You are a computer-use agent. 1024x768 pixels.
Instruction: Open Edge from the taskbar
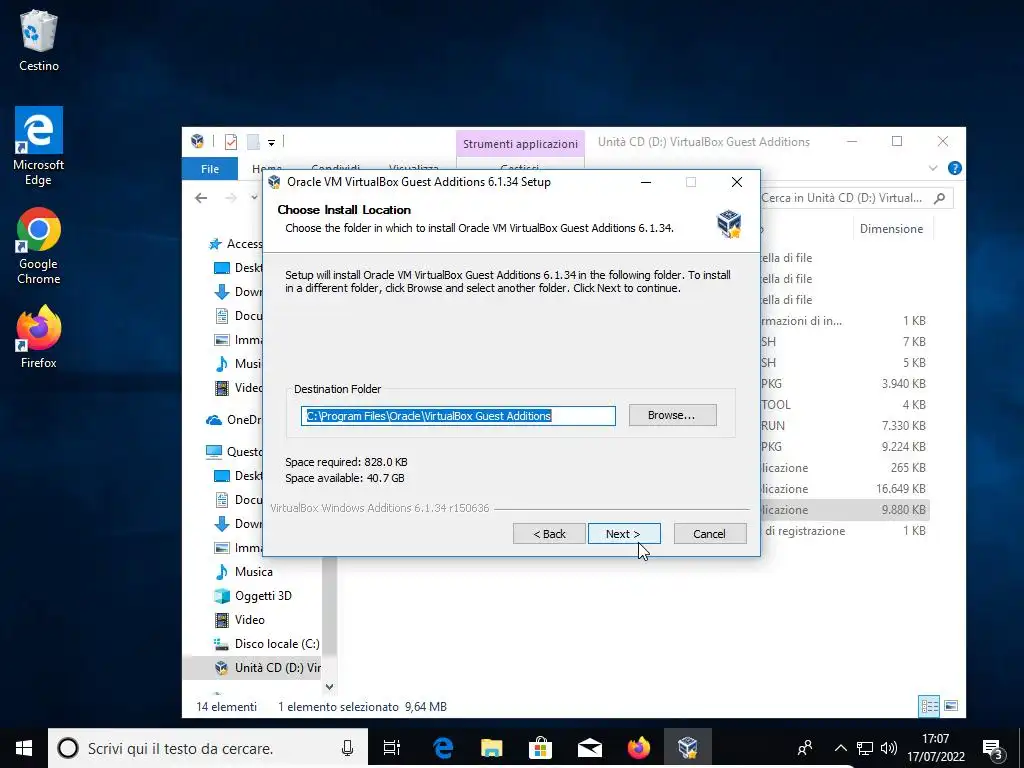(443, 748)
